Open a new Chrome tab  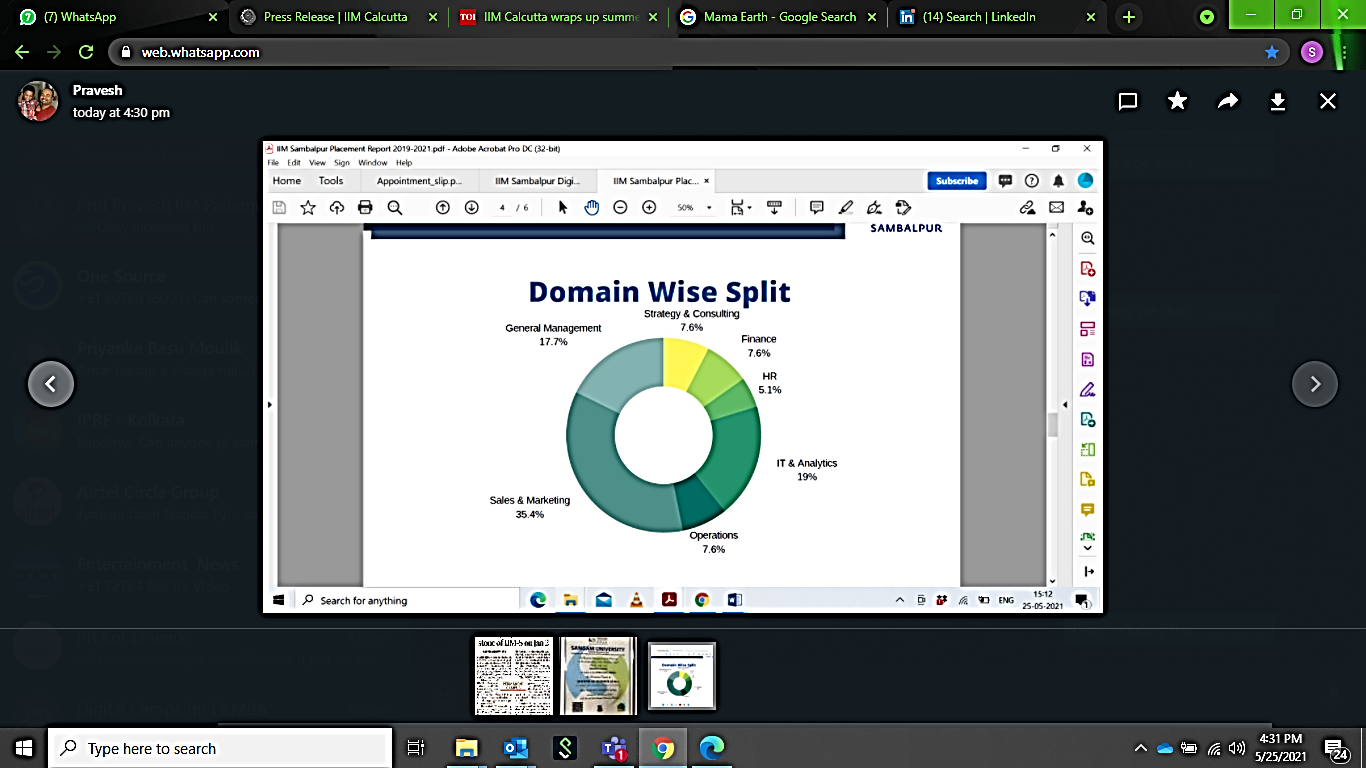pyautogui.click(x=1129, y=17)
